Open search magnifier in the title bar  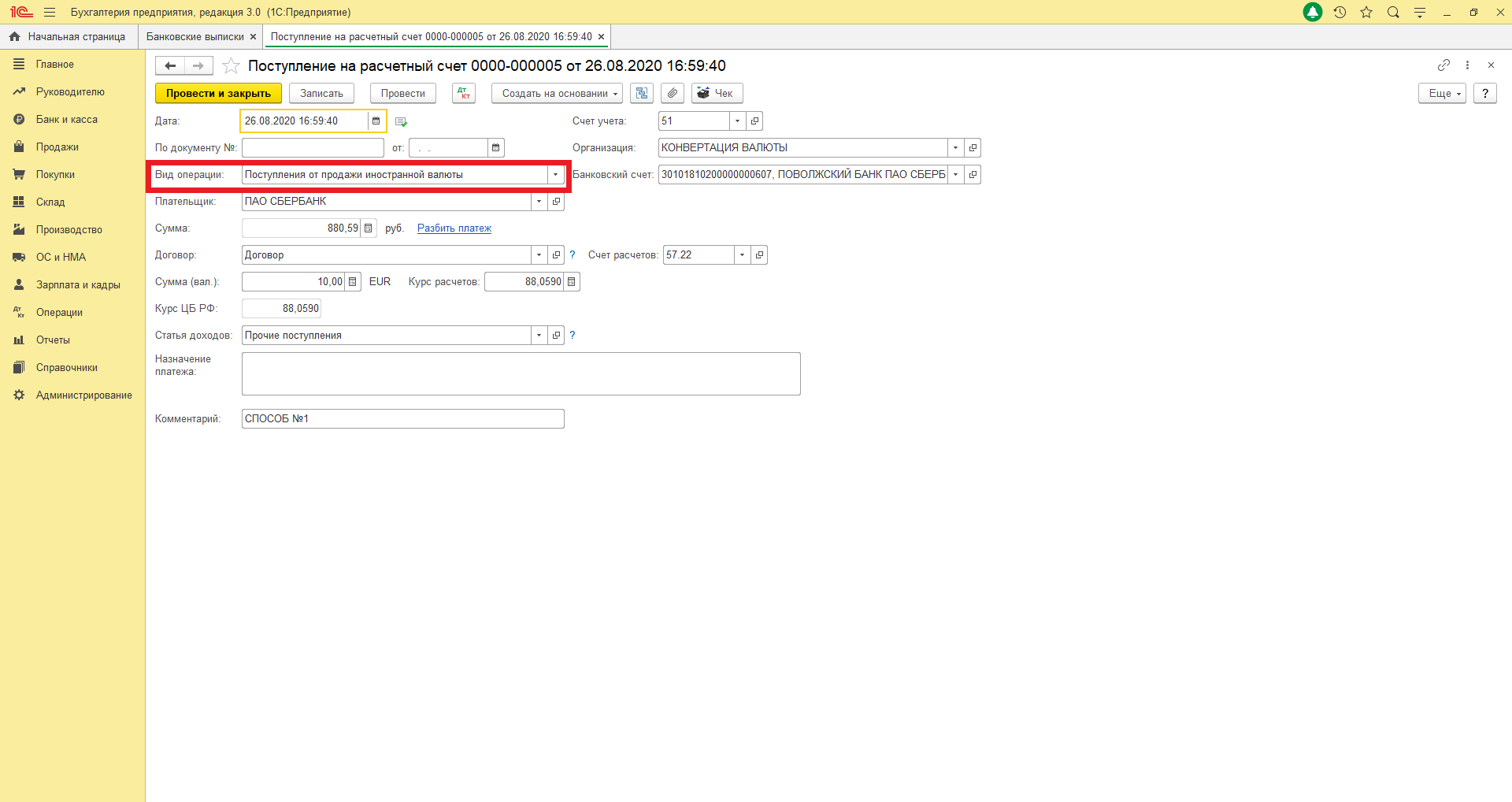(x=1393, y=13)
